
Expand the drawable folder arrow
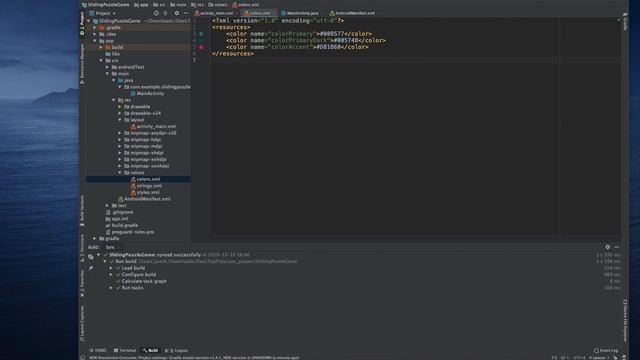point(120,107)
